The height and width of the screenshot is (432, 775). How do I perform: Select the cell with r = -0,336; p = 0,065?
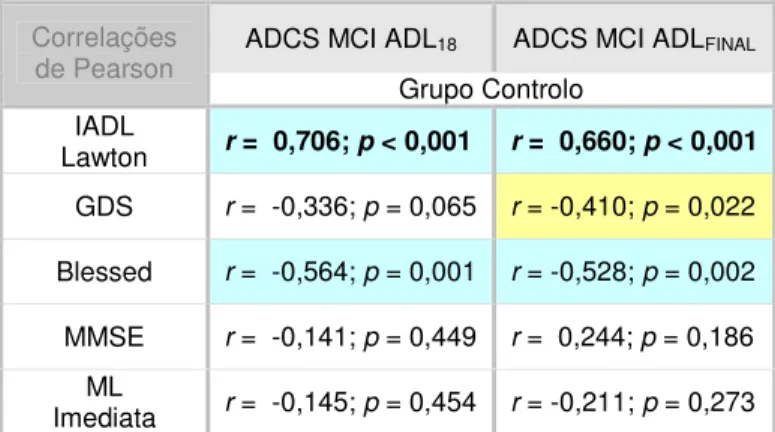(x=351, y=207)
